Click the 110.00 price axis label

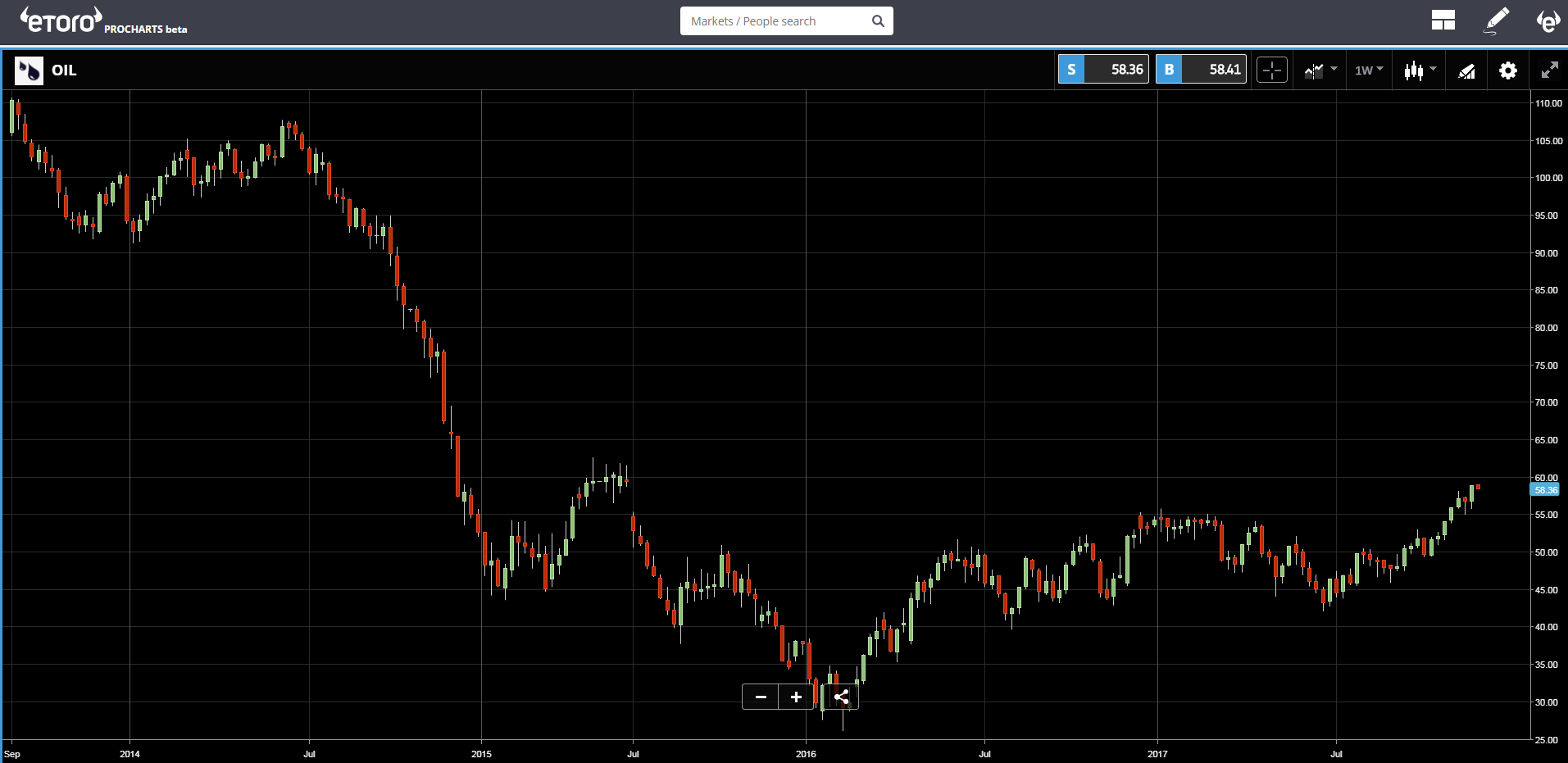(1548, 103)
